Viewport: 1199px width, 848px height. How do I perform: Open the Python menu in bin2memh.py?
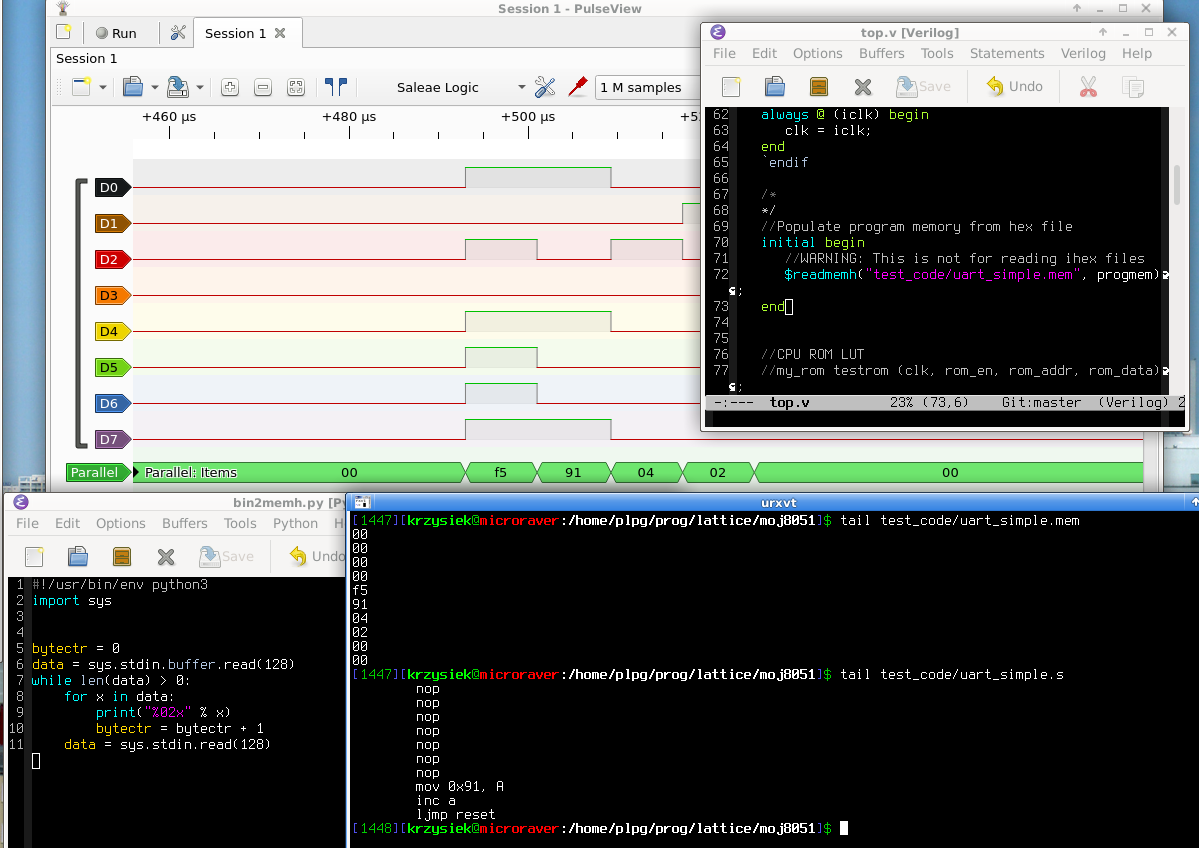coord(295,523)
